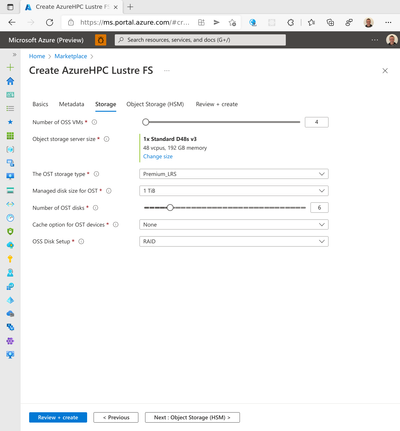The width and height of the screenshot is (400, 431).
Task: Open the Azure header ellipsis menu
Action: (x=375, y=40)
